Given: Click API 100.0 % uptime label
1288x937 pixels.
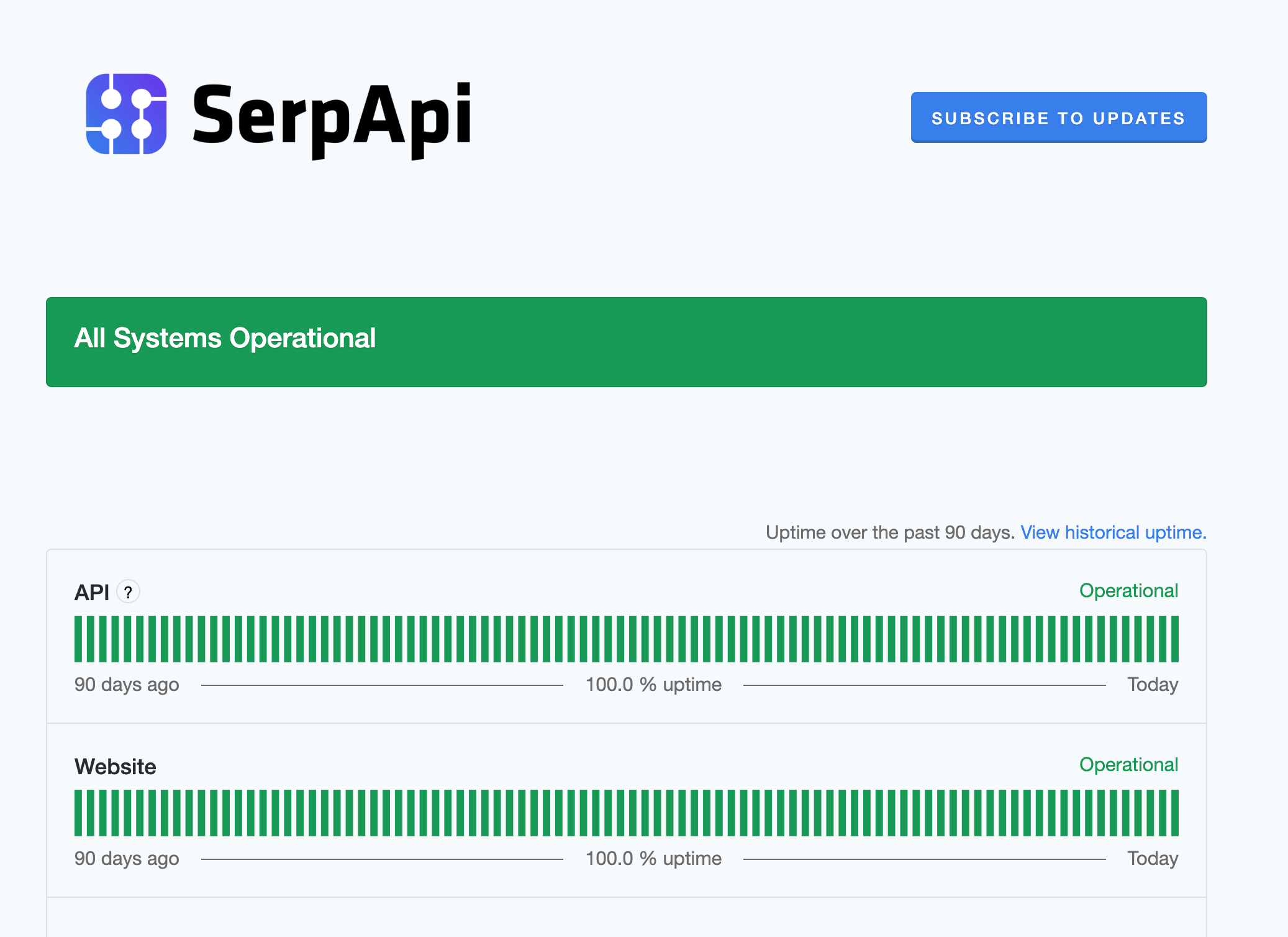Looking at the screenshot, I should (x=653, y=685).
